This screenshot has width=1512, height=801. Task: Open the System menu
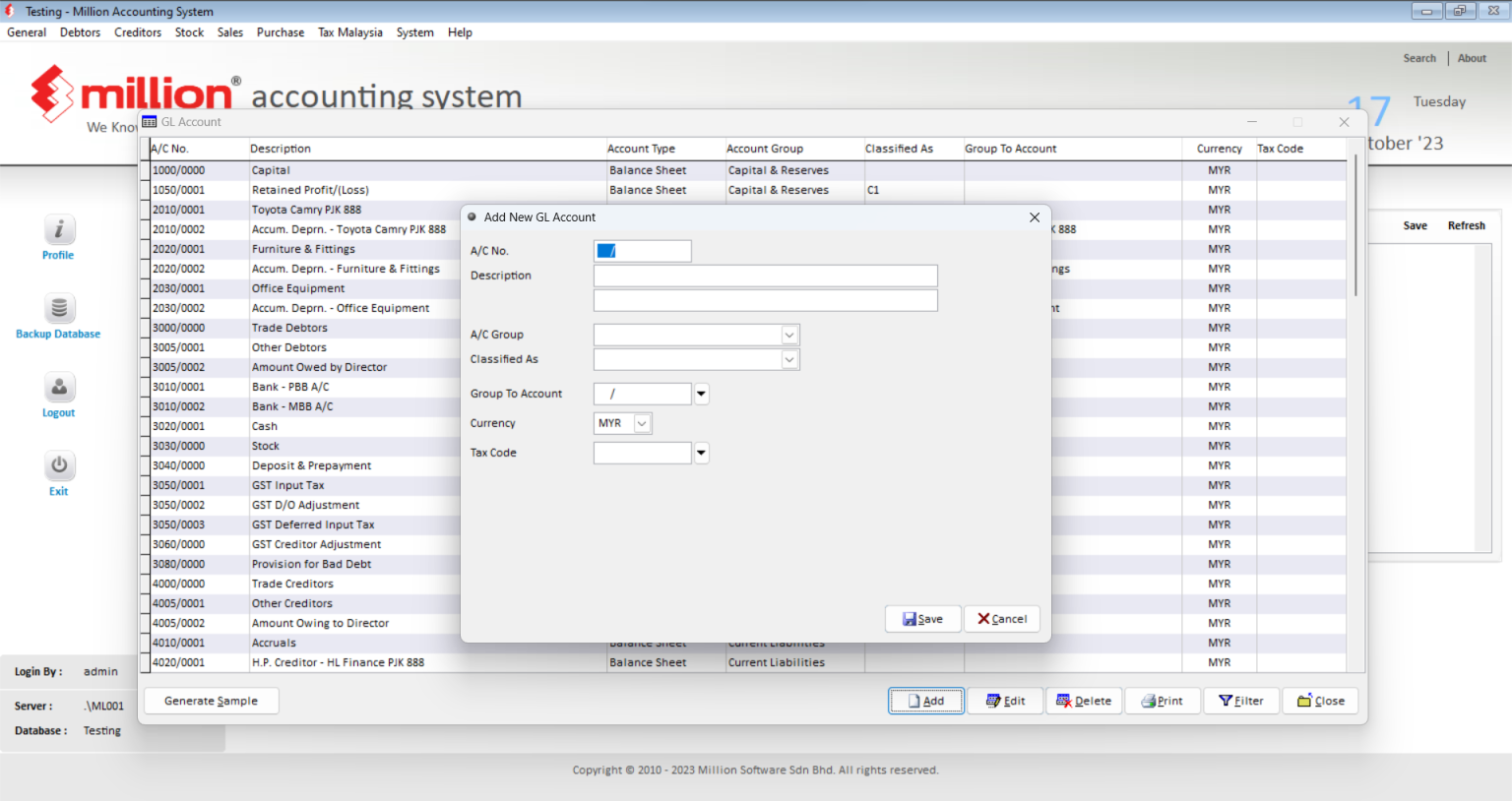(414, 31)
